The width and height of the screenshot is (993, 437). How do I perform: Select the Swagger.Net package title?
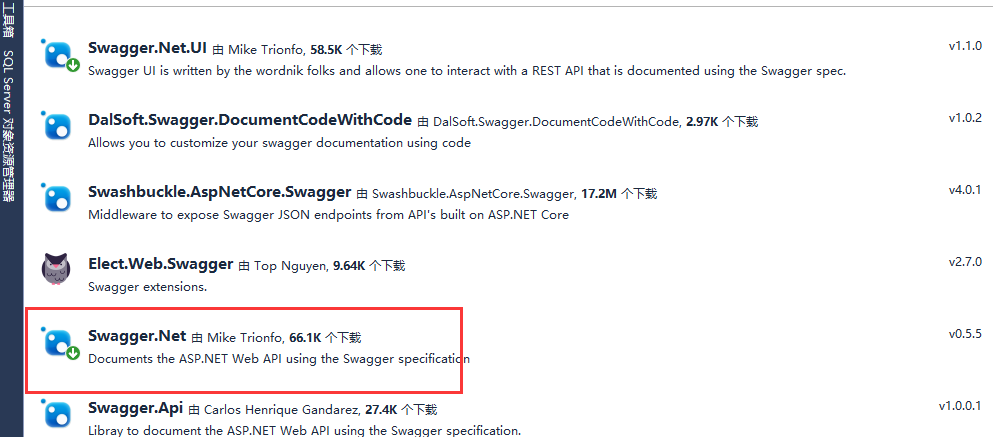(x=137, y=336)
